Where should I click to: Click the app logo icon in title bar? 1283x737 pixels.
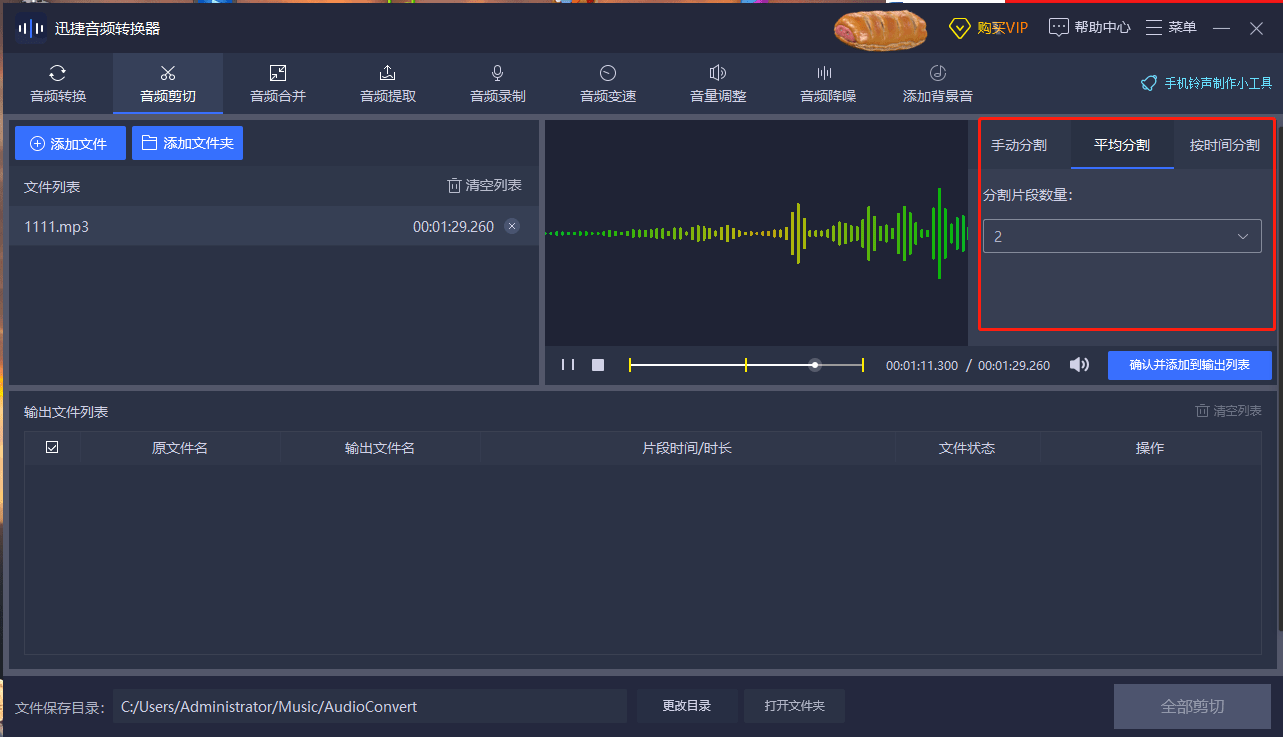(31, 28)
